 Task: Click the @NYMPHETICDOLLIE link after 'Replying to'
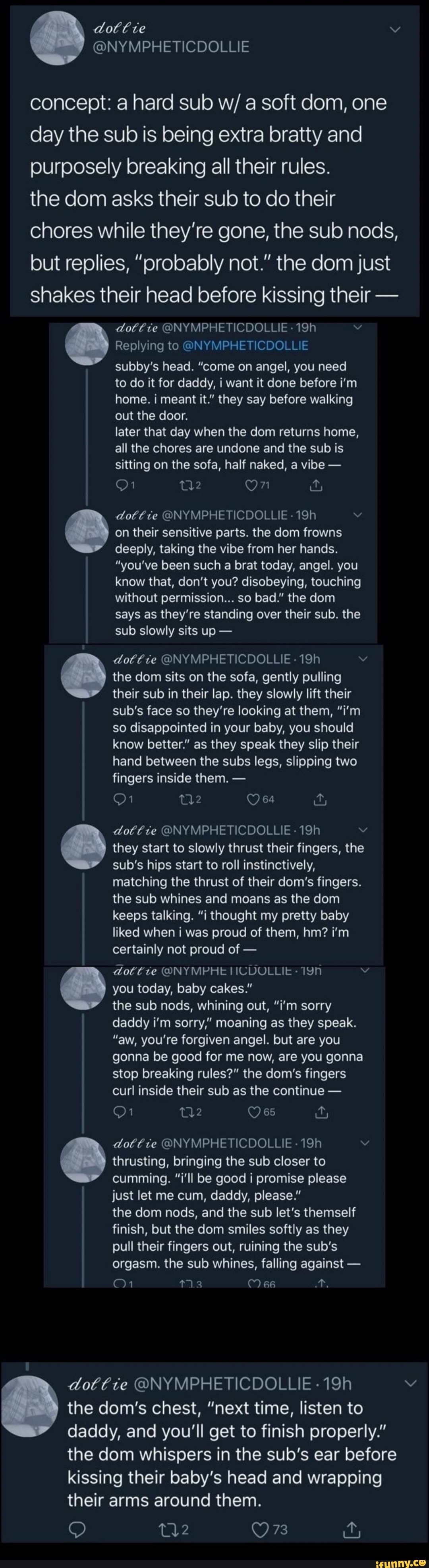pos(245,346)
